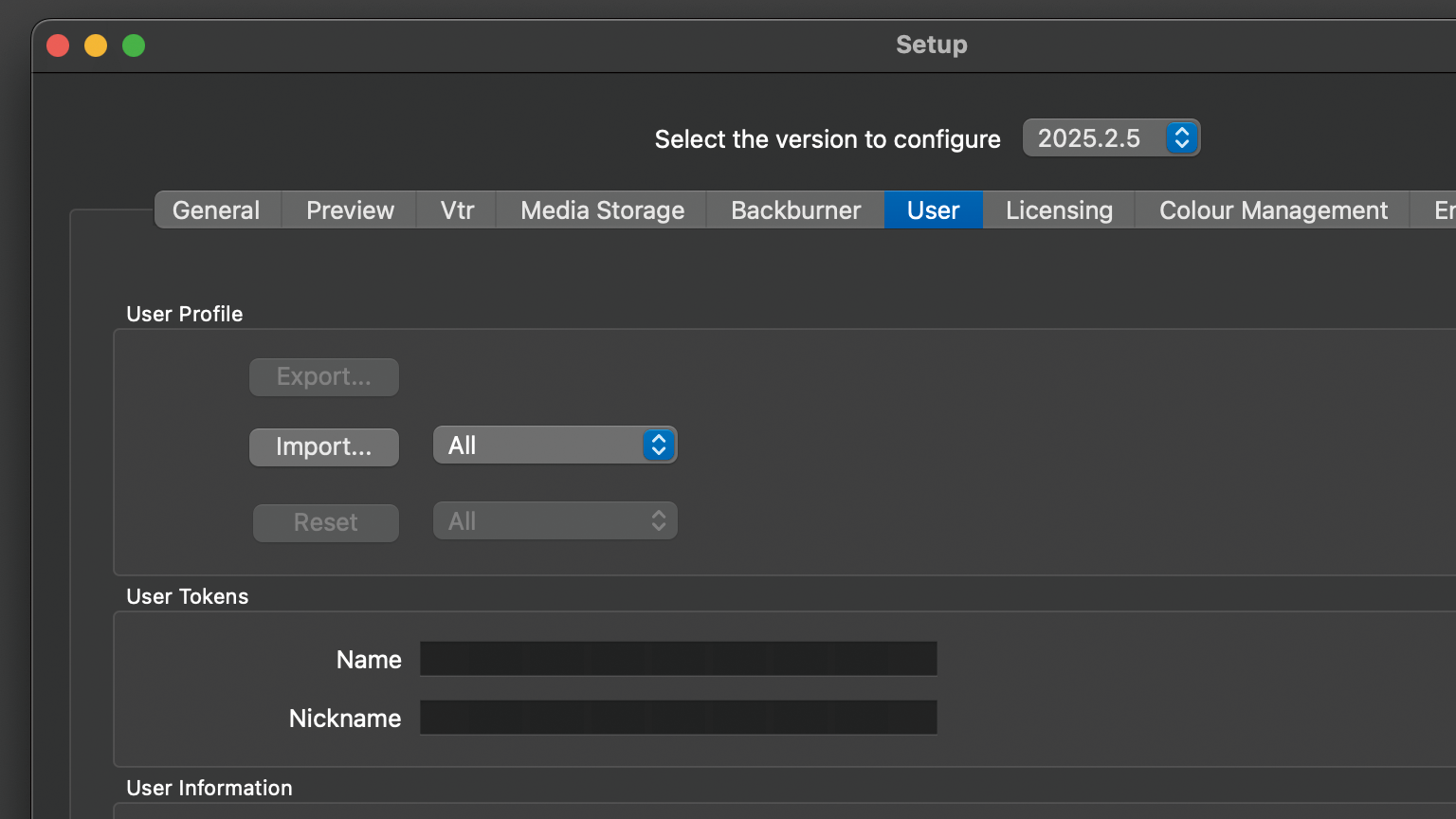The height and width of the screenshot is (819, 1456).
Task: Select the Vtr tab
Action: coord(457,210)
